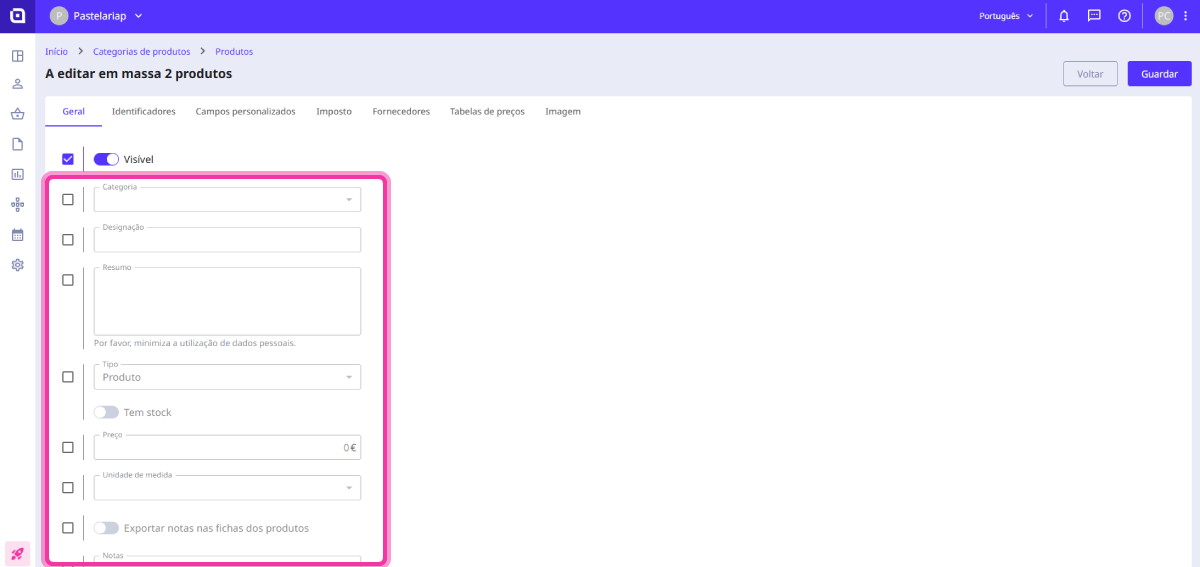Click the hint 'Por favor, minimiza a utilização de dados pessoais.'

click(195, 343)
